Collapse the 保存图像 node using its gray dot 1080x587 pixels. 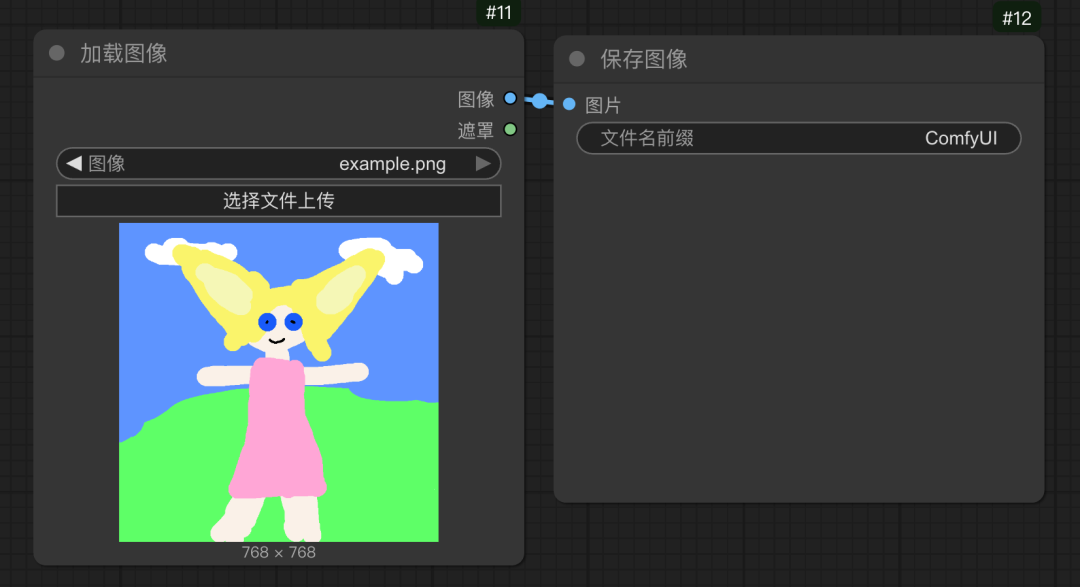(577, 59)
